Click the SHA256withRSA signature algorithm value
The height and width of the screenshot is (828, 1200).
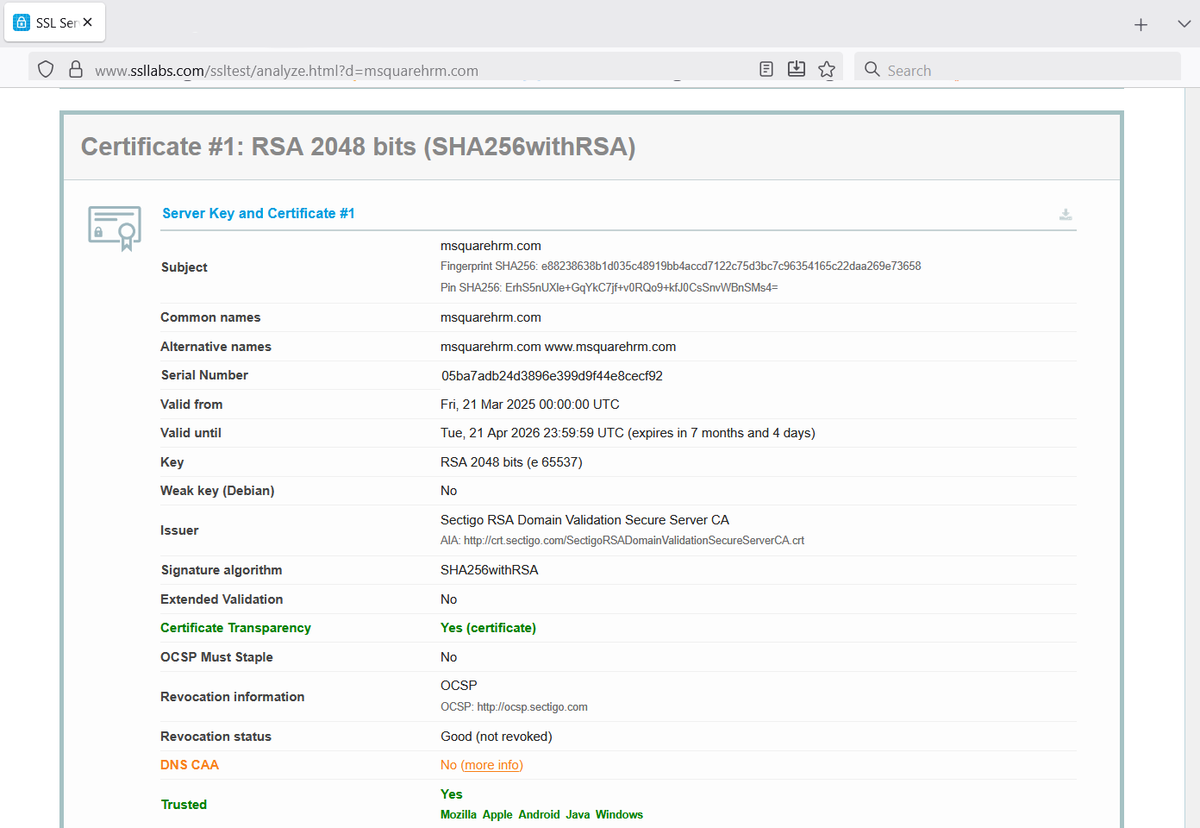(x=489, y=570)
